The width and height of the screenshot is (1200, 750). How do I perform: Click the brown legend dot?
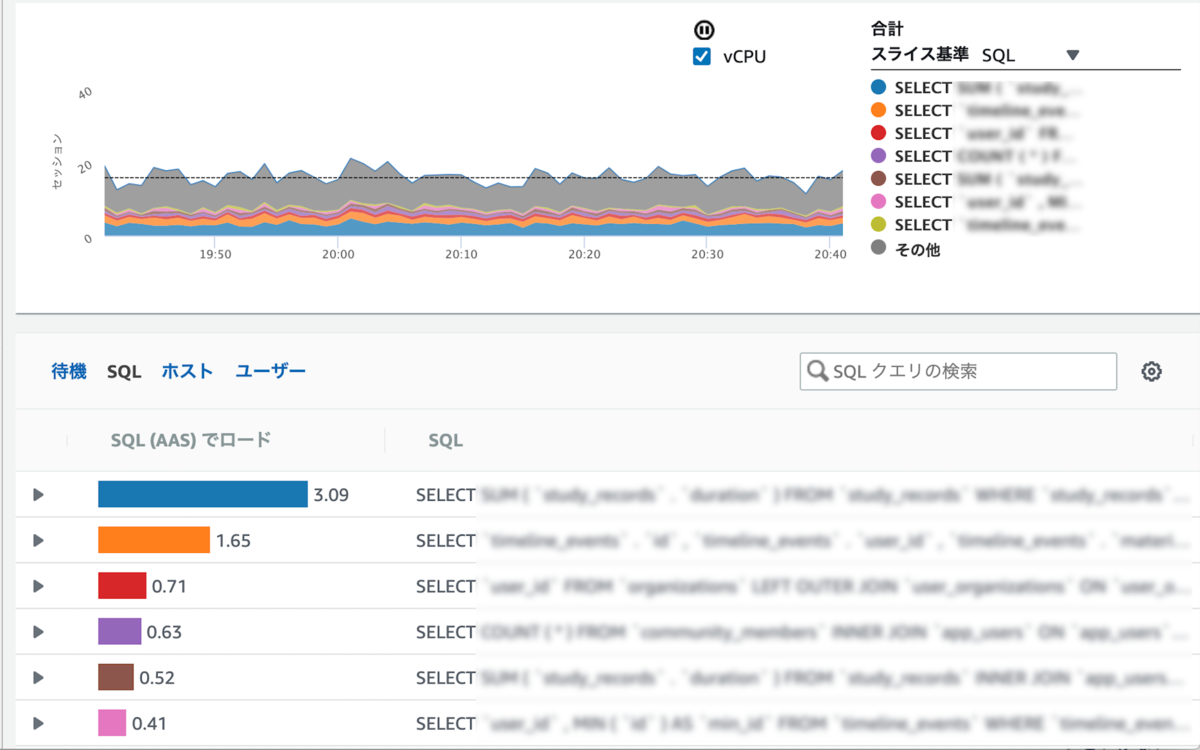[x=879, y=179]
